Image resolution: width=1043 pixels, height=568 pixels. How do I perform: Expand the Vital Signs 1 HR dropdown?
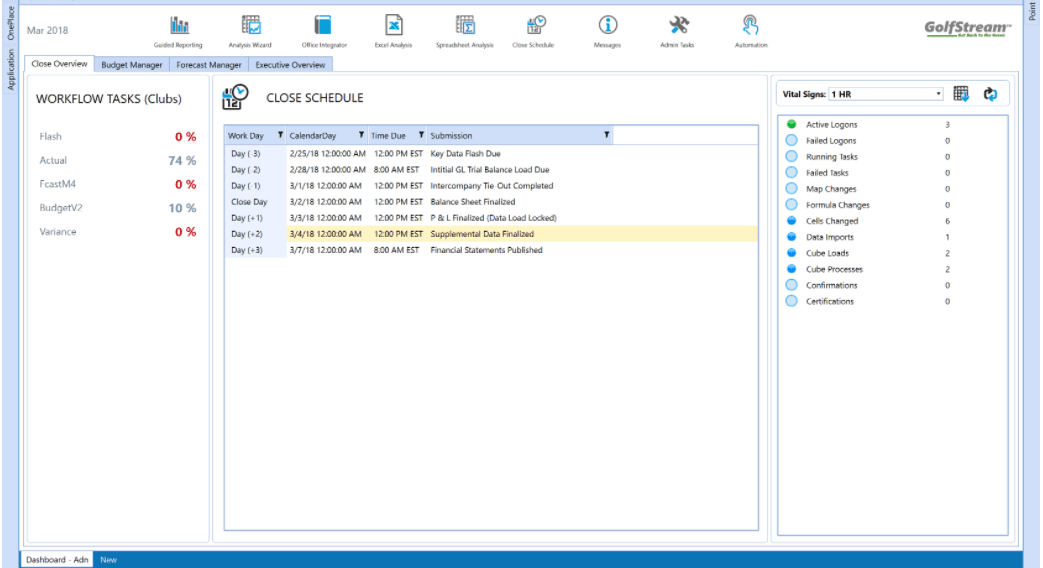[938, 94]
